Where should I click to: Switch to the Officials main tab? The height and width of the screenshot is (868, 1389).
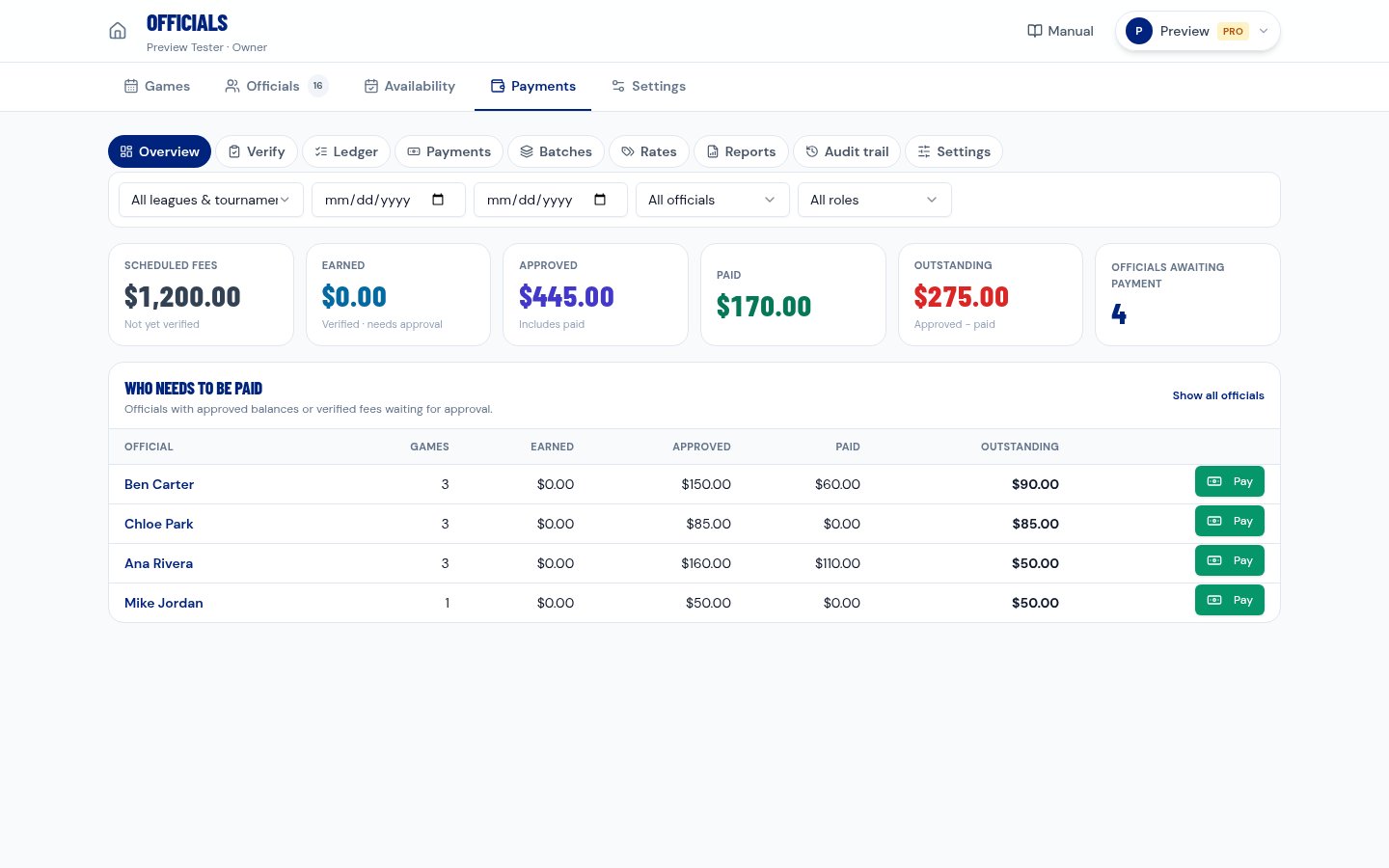[276, 86]
